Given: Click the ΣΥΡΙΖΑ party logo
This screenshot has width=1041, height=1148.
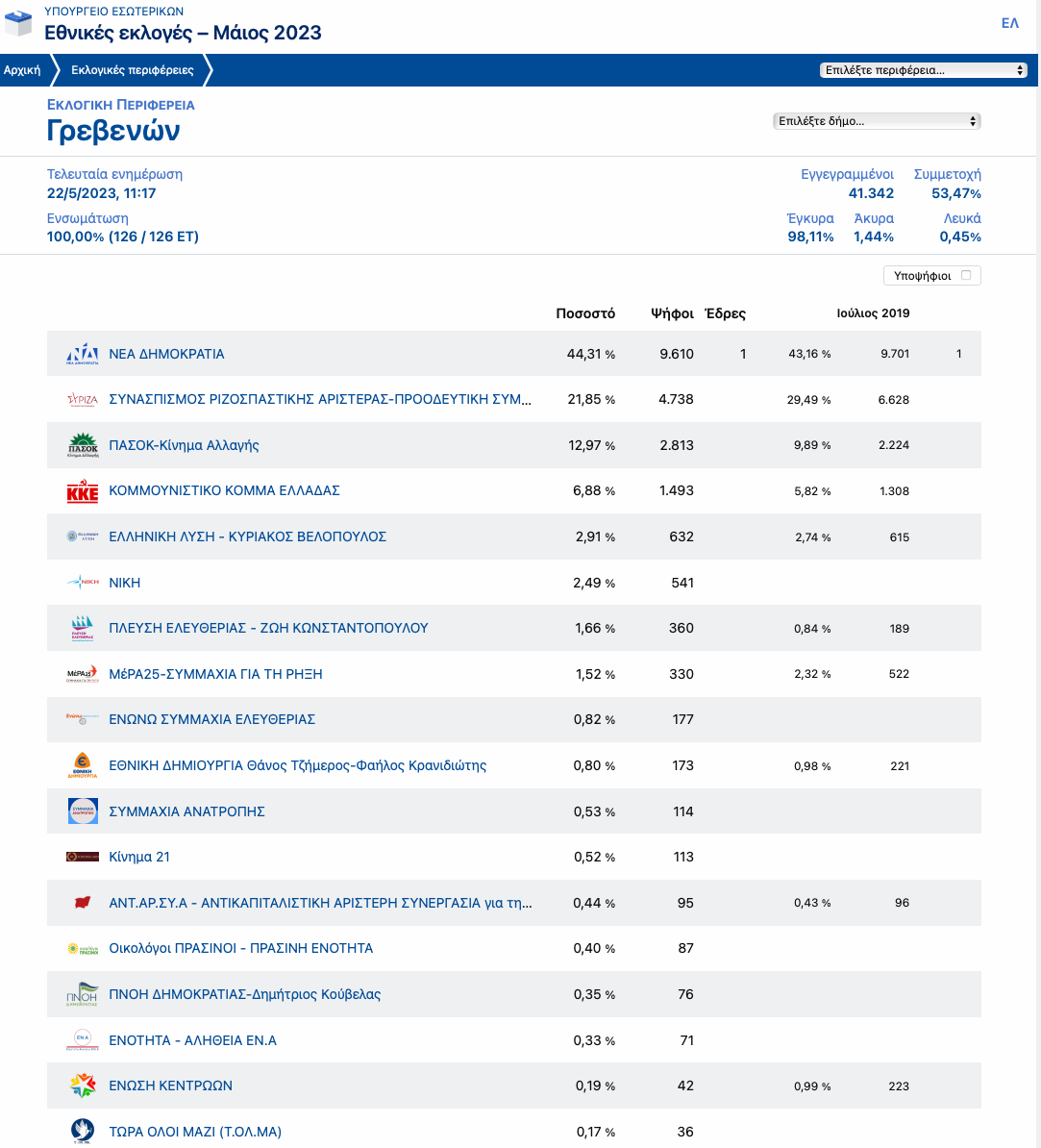Looking at the screenshot, I should pyautogui.click(x=83, y=399).
